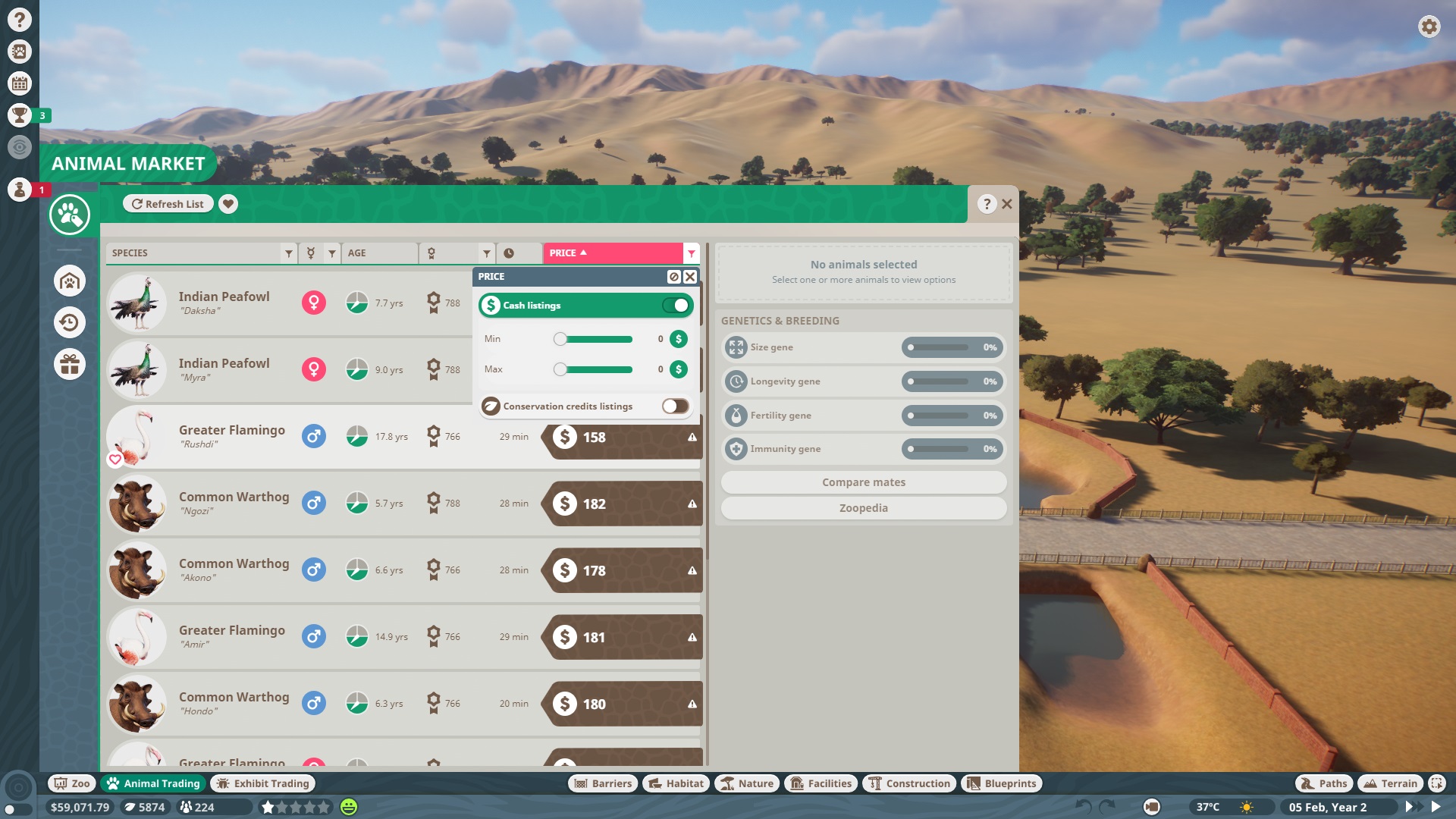Click female icon for Peafowl Daksha
This screenshot has width=1456, height=819.
pos(314,303)
